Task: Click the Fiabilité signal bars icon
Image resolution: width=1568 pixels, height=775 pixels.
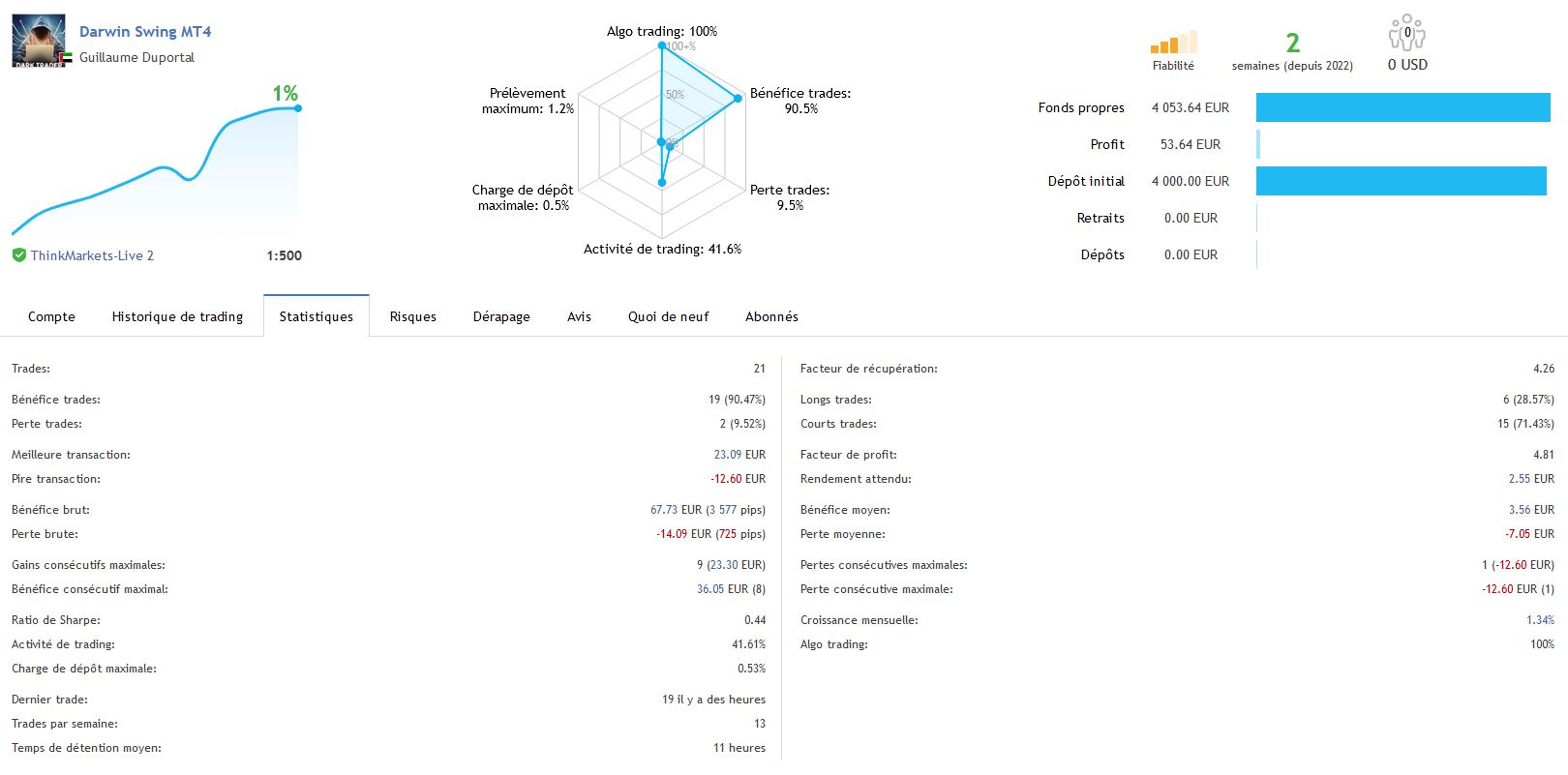Action: [1173, 43]
